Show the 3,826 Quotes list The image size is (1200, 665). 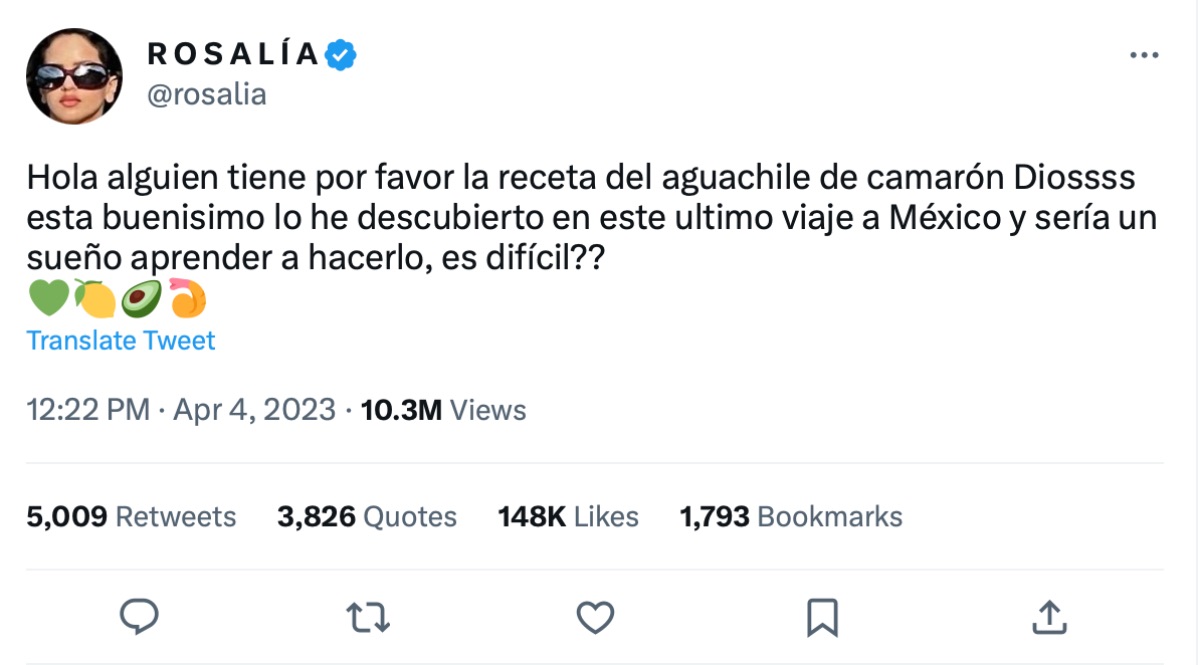point(367,516)
